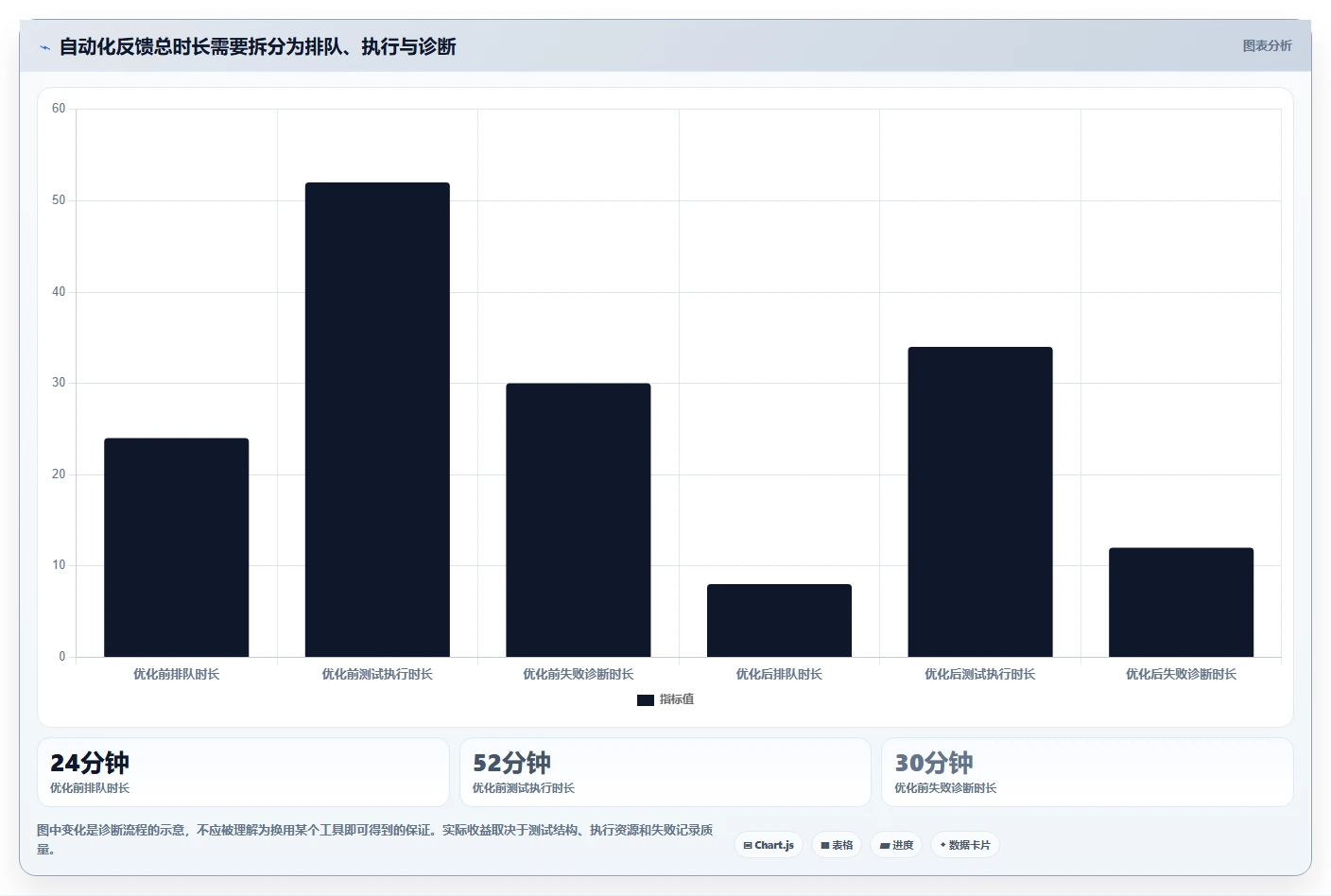Screen dimensions: 1331x896
Task: Click x-axis label 优化后测试执行时长
Action: [x=980, y=674]
